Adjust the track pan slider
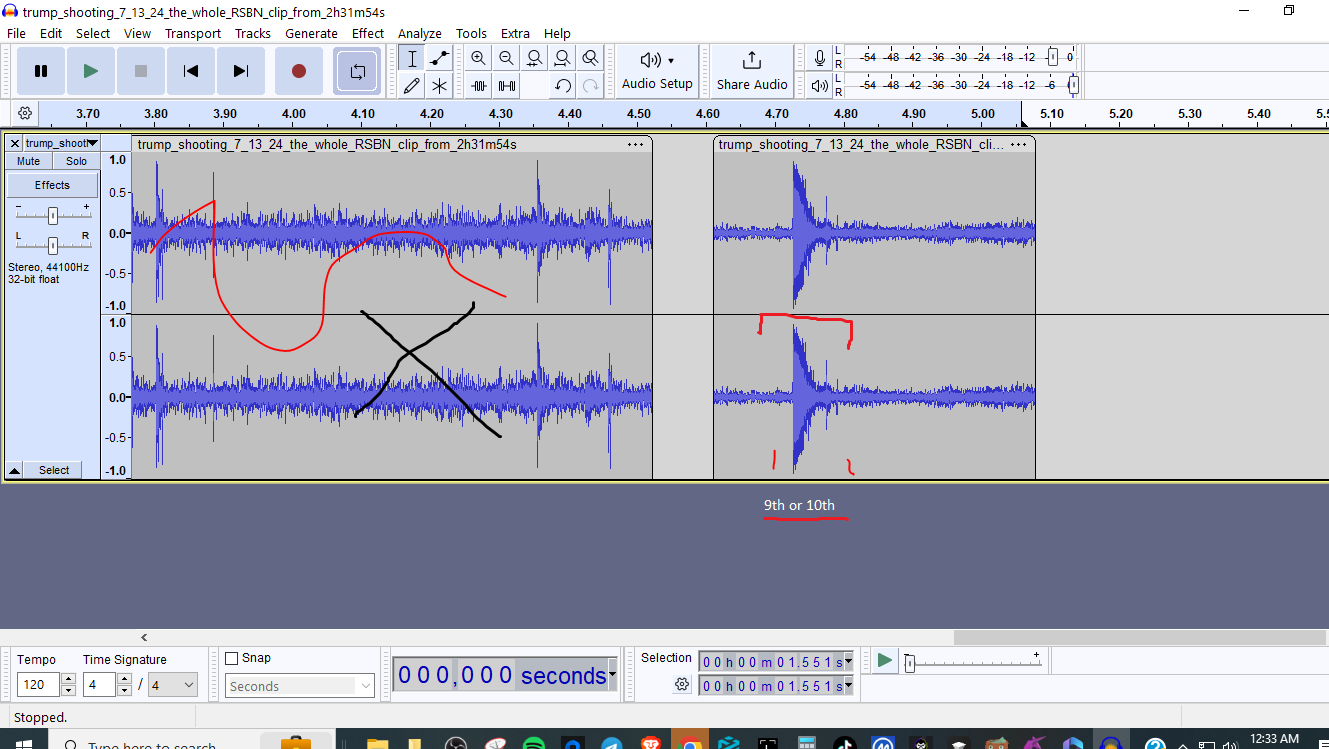The height and width of the screenshot is (749, 1329). 53,245
